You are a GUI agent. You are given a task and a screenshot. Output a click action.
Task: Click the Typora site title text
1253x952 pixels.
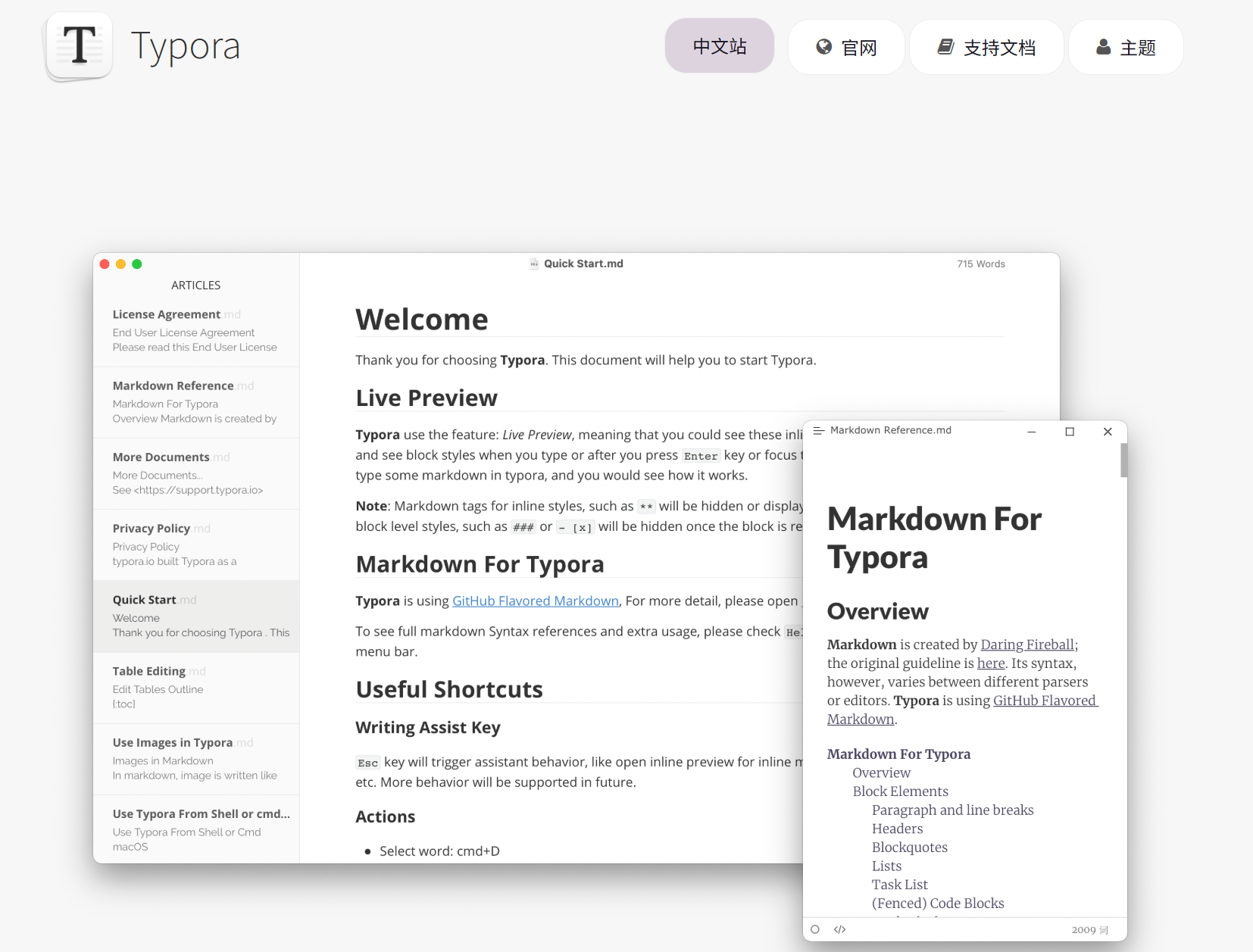(186, 47)
